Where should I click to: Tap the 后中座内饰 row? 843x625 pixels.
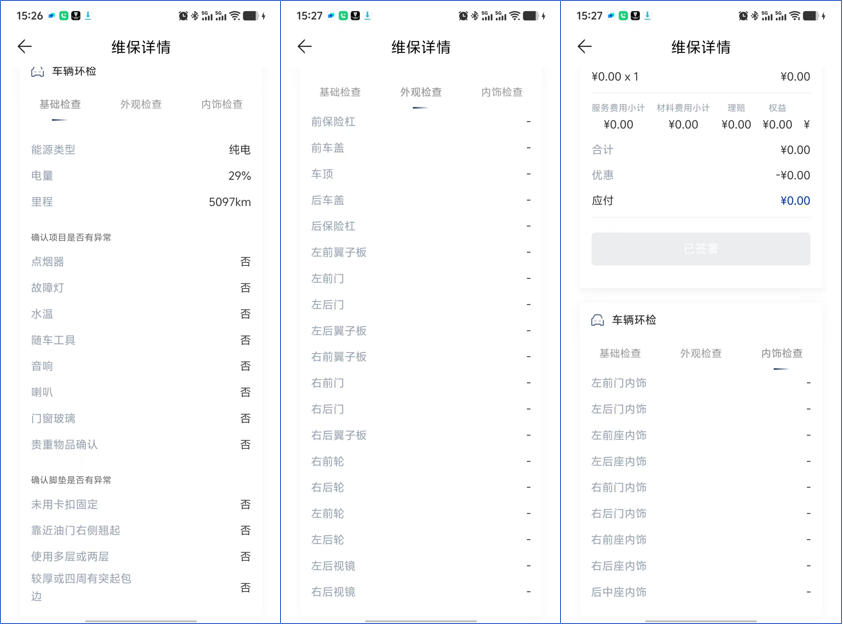(x=701, y=592)
